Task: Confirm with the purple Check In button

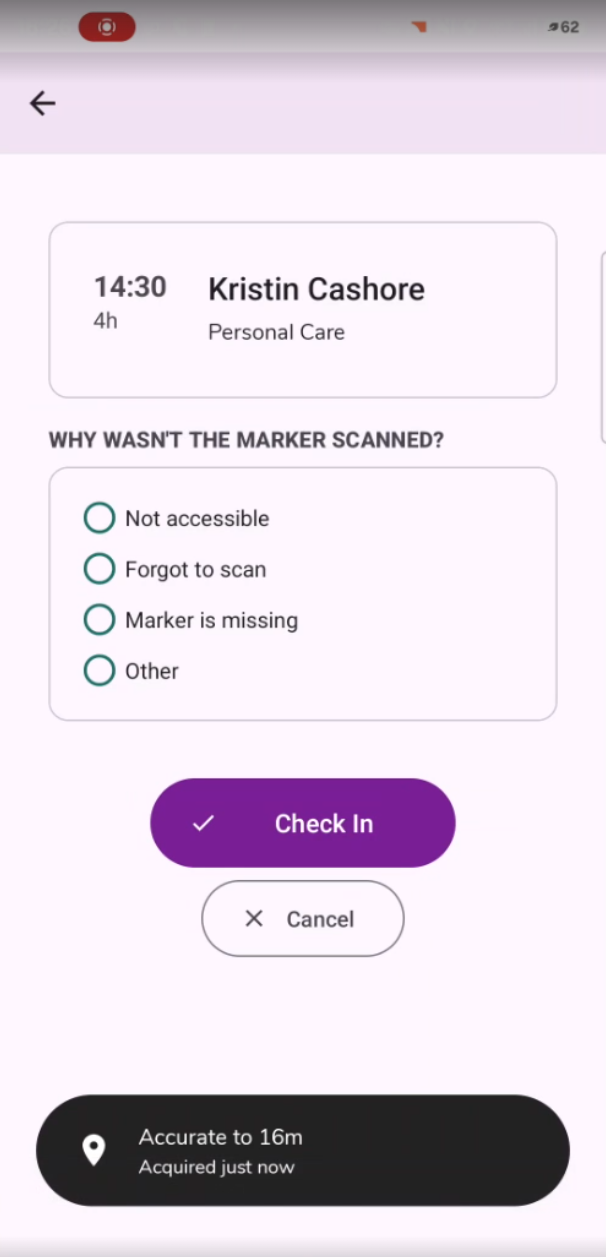Action: pyautogui.click(x=303, y=823)
